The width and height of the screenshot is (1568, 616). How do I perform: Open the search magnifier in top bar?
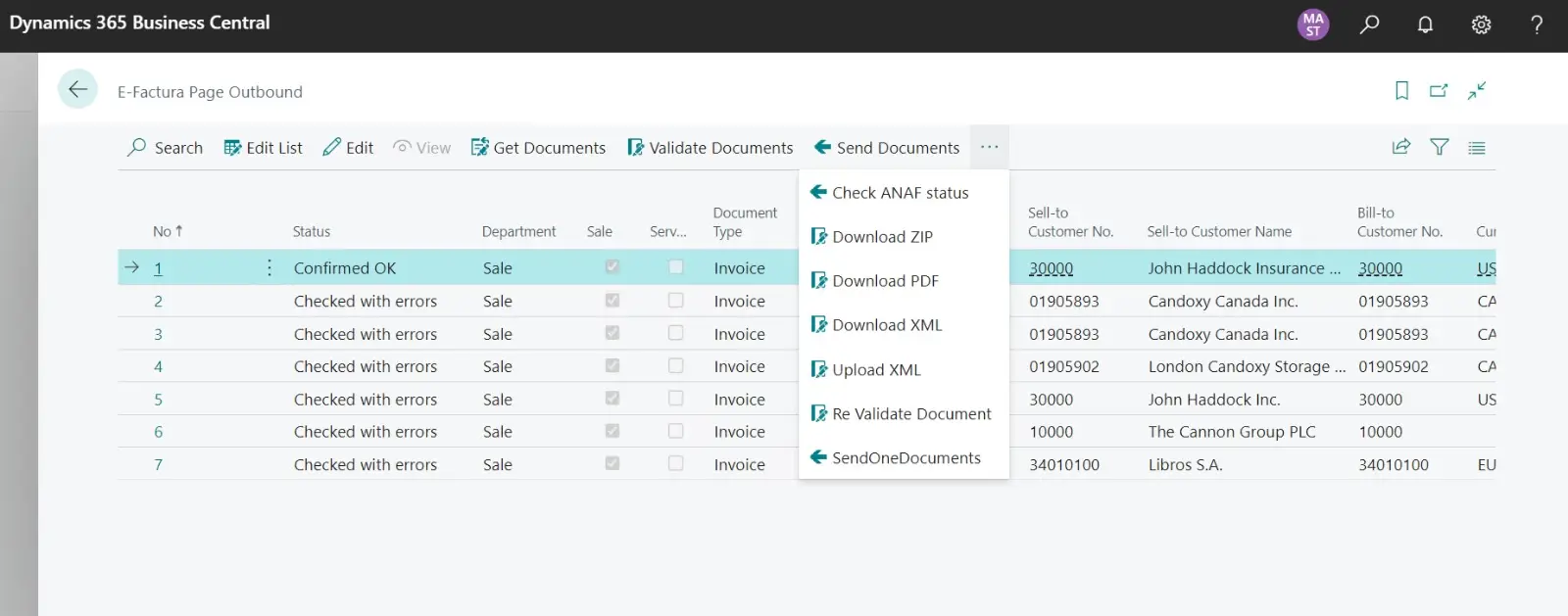click(x=1369, y=24)
